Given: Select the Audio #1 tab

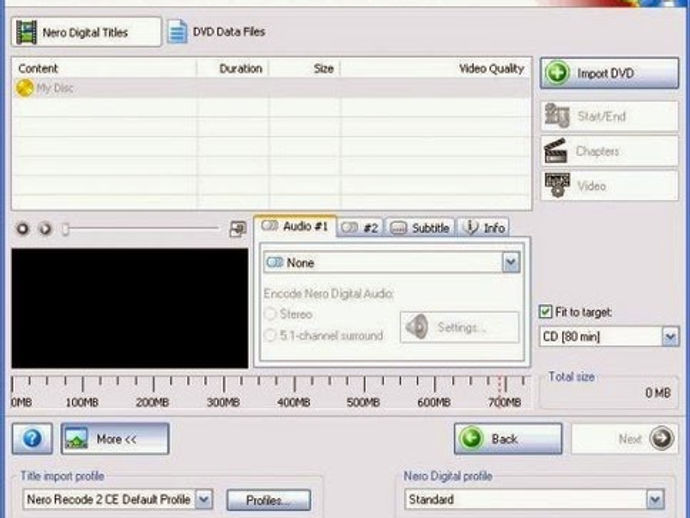Looking at the screenshot, I should click(295, 226).
